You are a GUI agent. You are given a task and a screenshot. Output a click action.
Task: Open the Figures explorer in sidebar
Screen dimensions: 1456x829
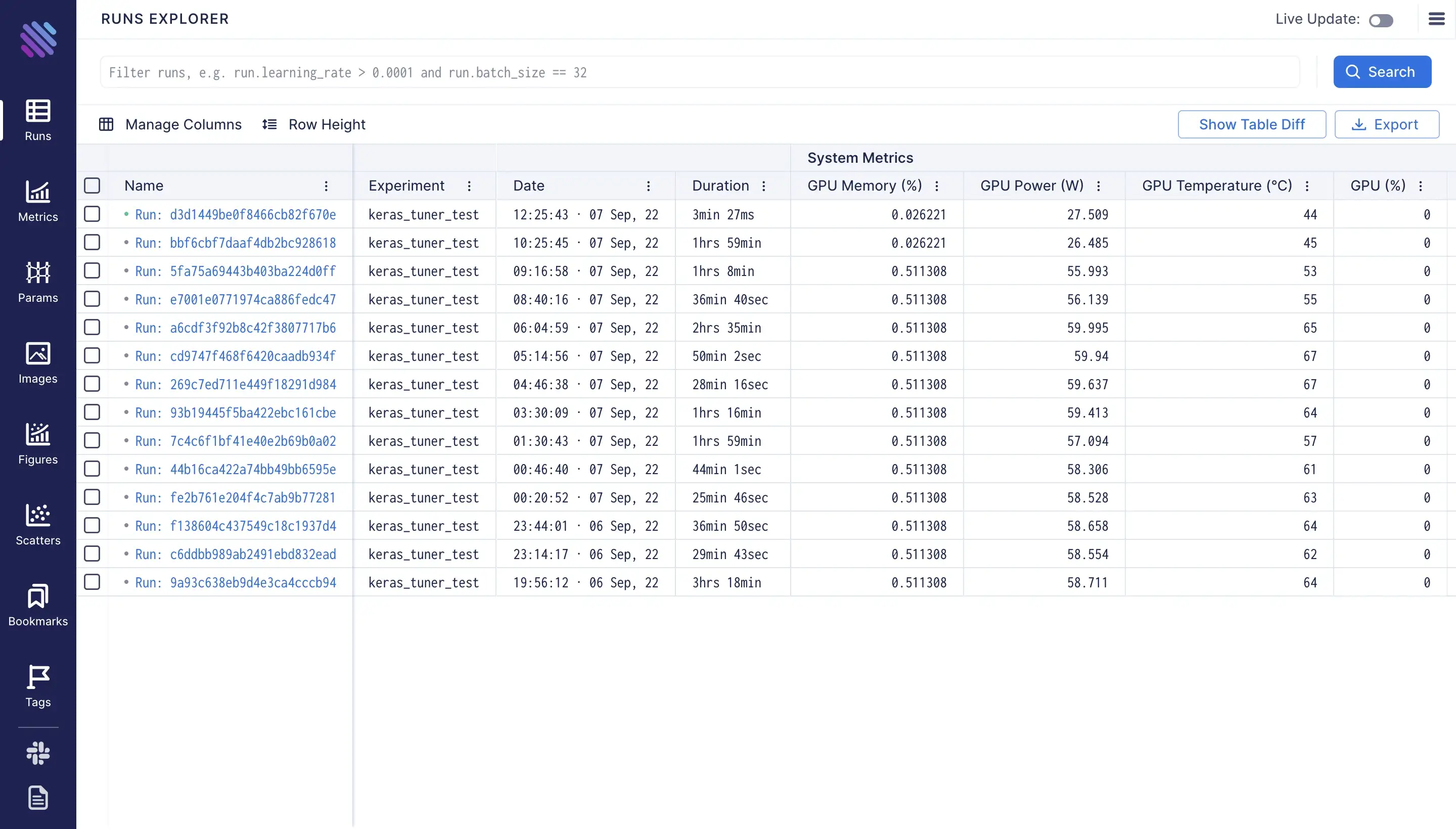[x=38, y=443]
